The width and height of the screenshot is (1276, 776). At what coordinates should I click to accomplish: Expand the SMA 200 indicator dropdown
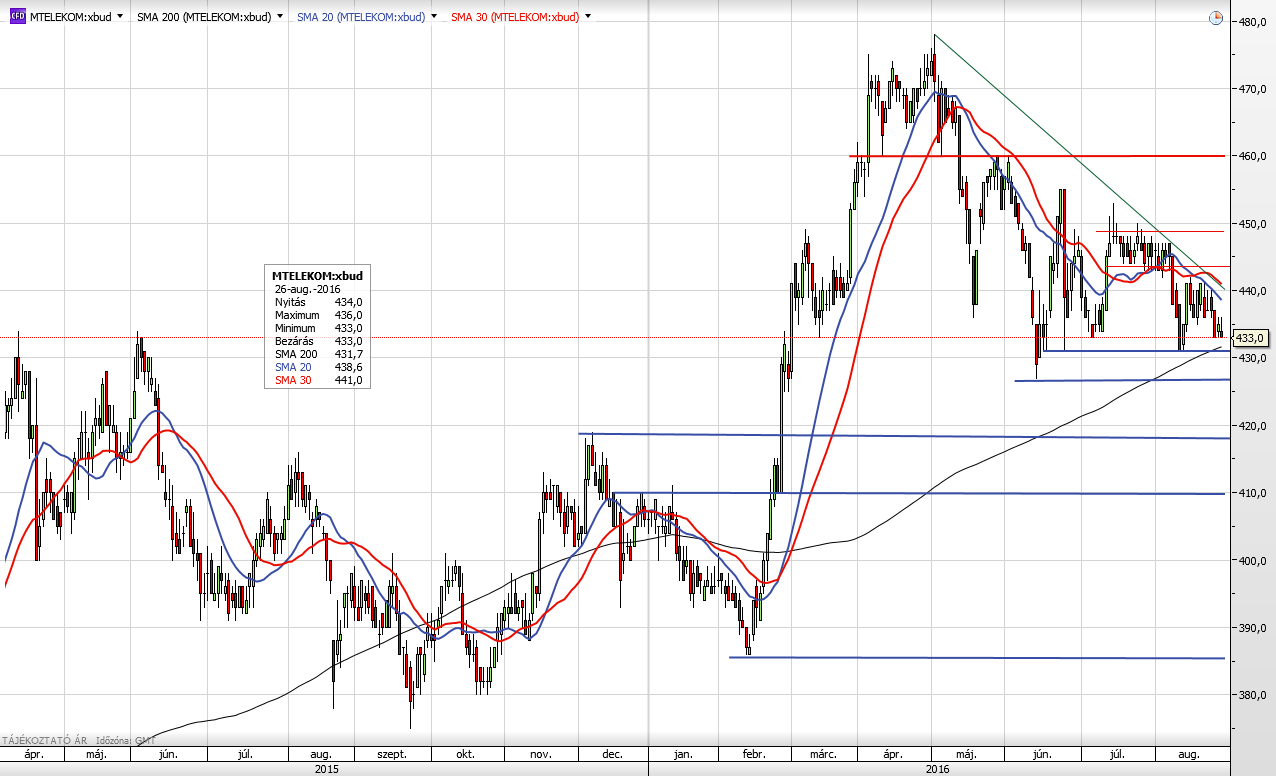coord(279,17)
